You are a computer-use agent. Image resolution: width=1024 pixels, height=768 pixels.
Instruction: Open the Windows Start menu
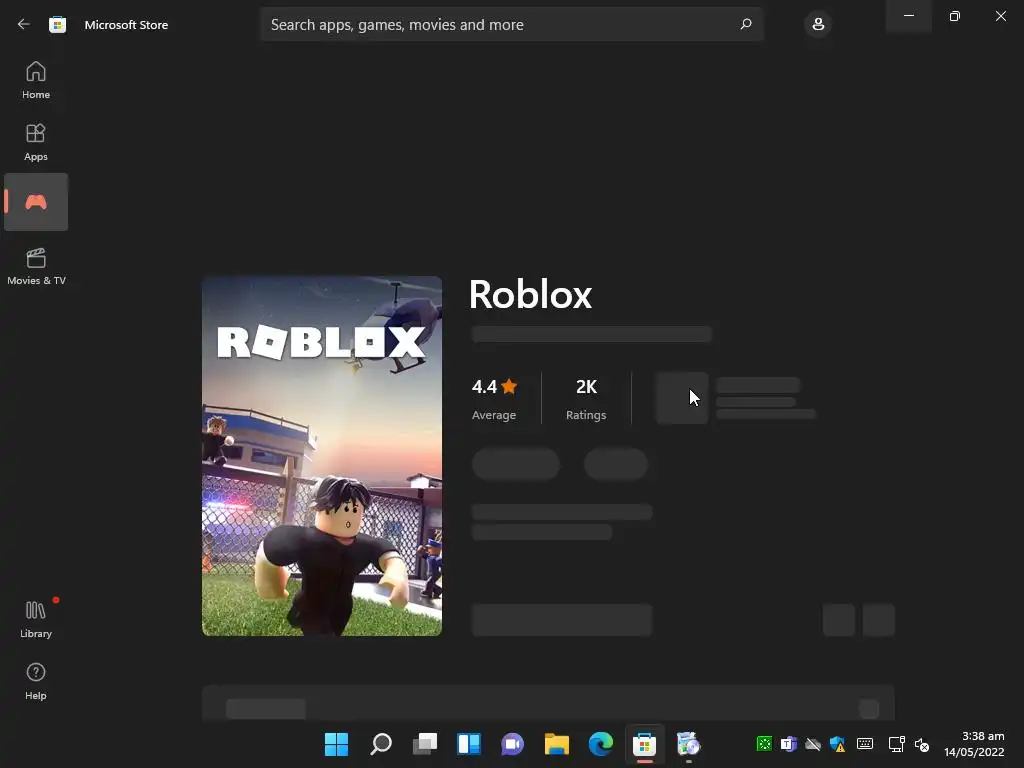click(x=336, y=744)
